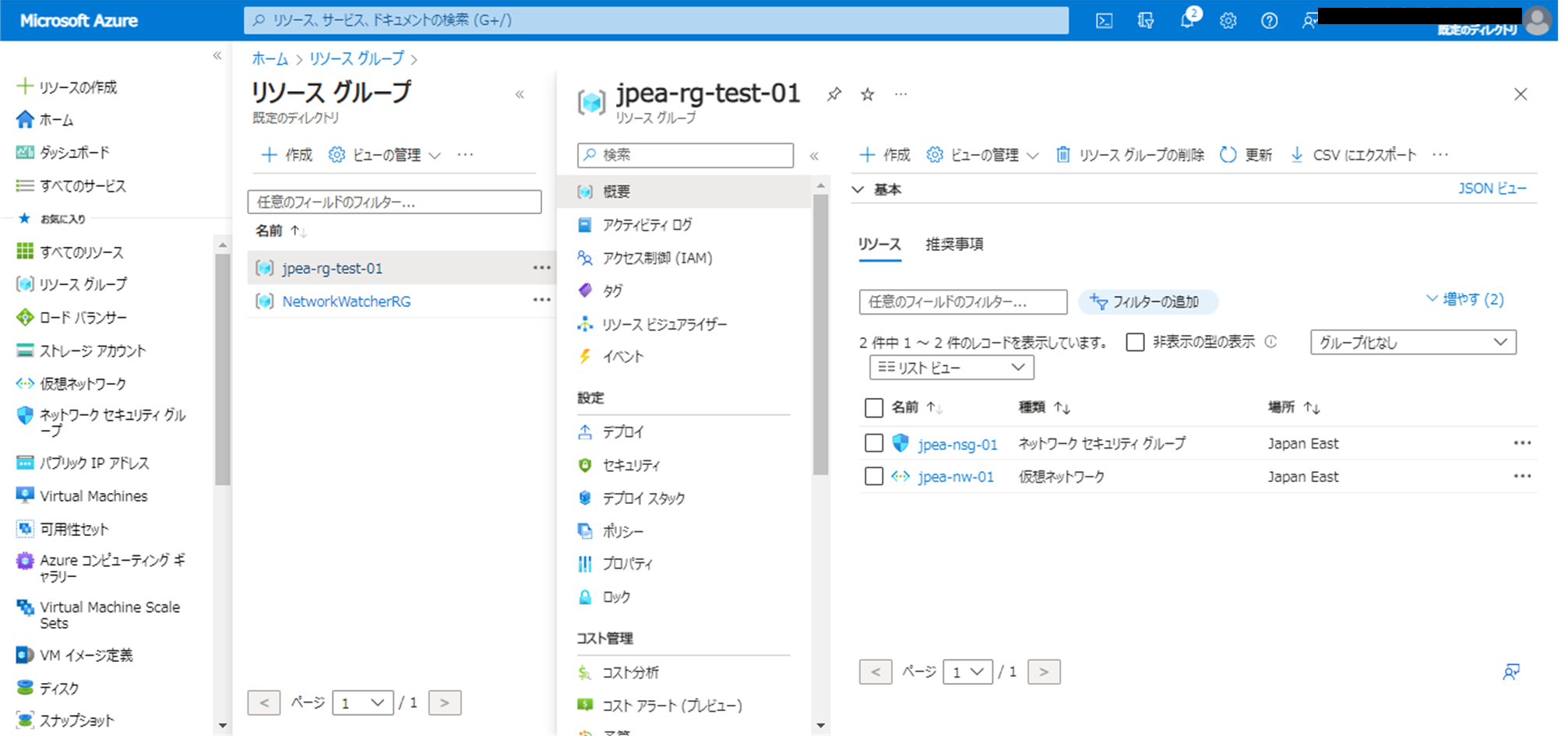Image resolution: width=1568 pixels, height=736 pixels.
Task: Click the top Azure search box
Action: point(656,20)
